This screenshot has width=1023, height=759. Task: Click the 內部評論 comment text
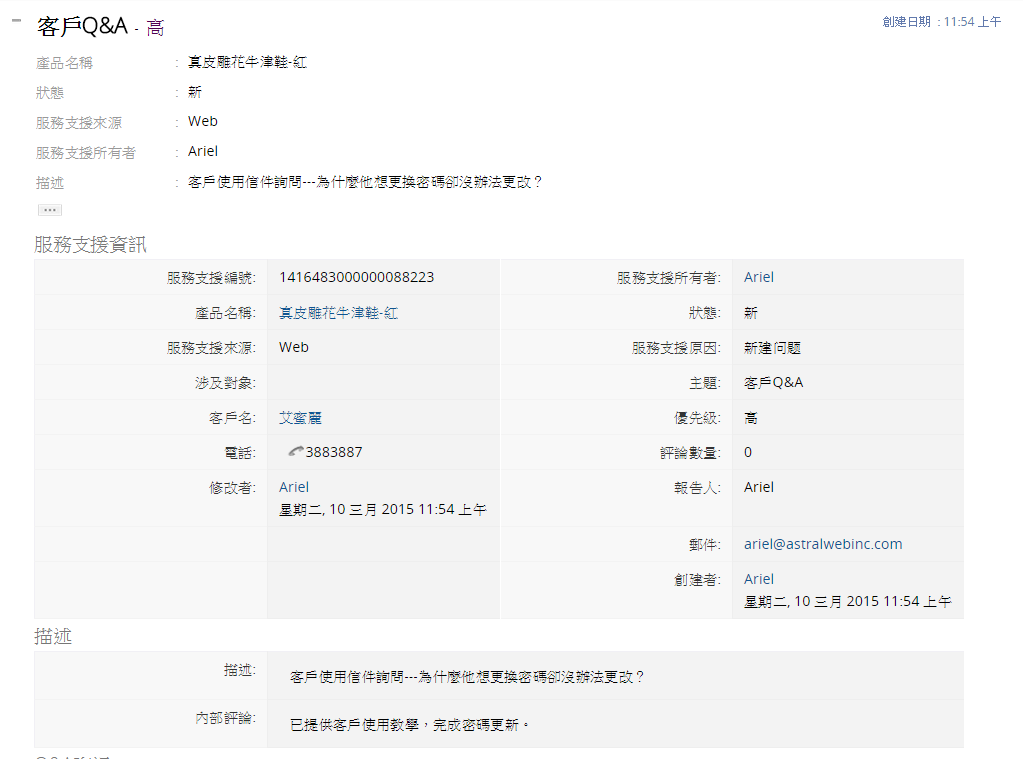point(409,722)
